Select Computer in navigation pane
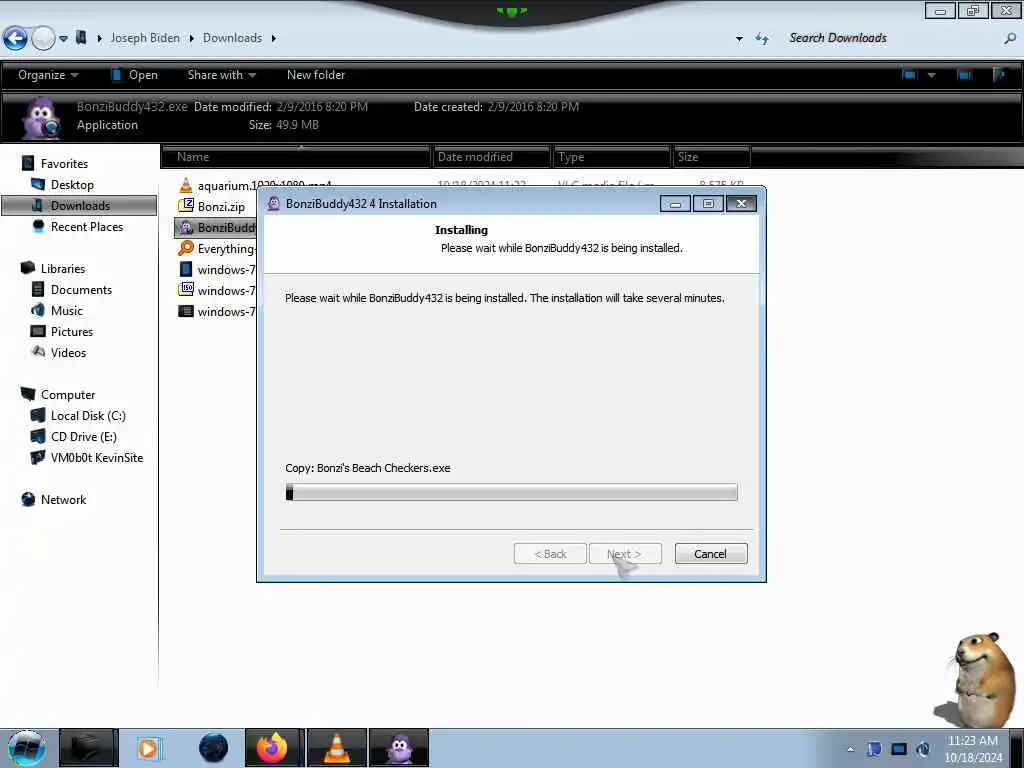 tap(67, 394)
